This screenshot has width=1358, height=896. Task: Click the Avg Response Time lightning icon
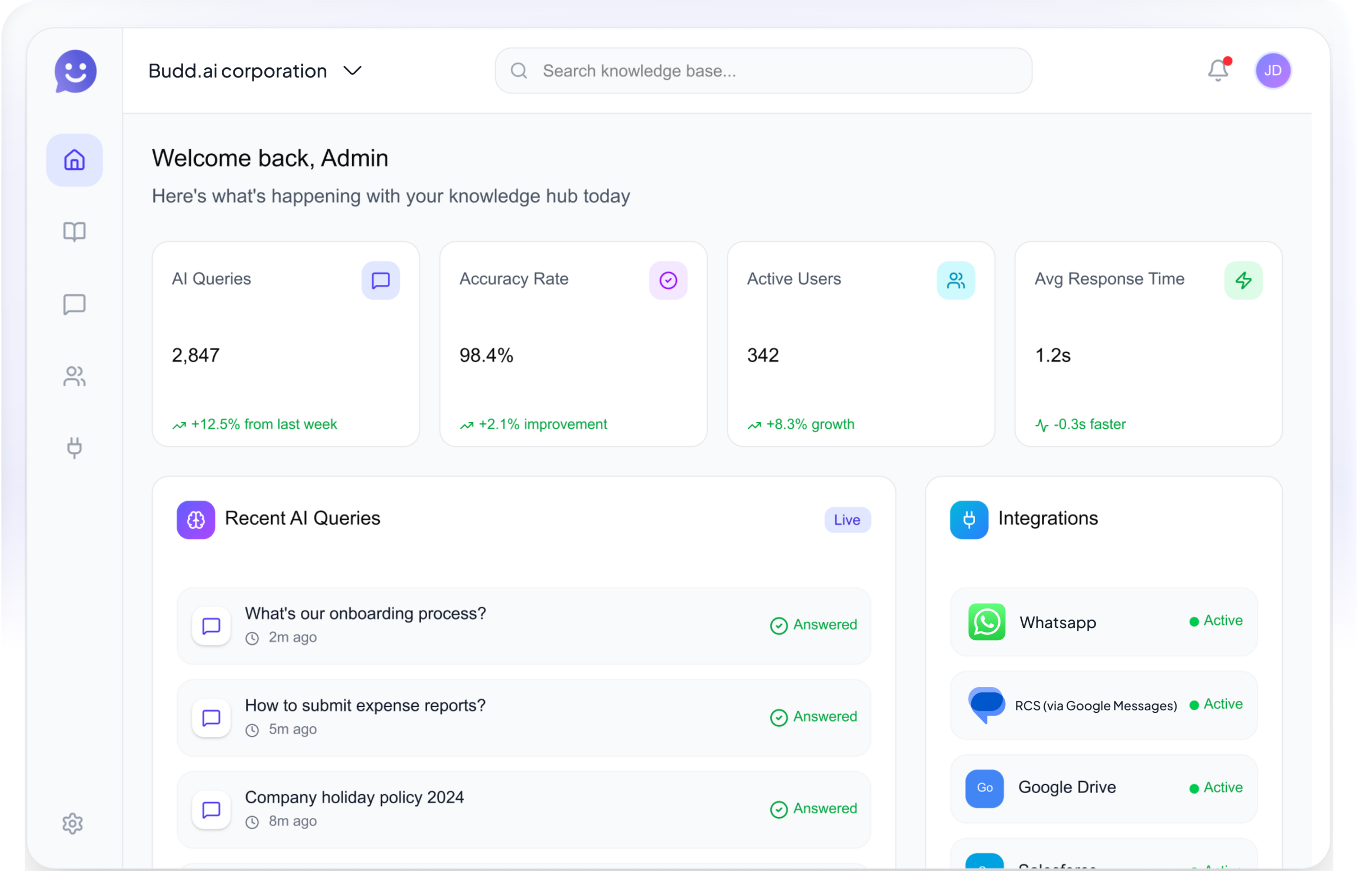click(1243, 280)
